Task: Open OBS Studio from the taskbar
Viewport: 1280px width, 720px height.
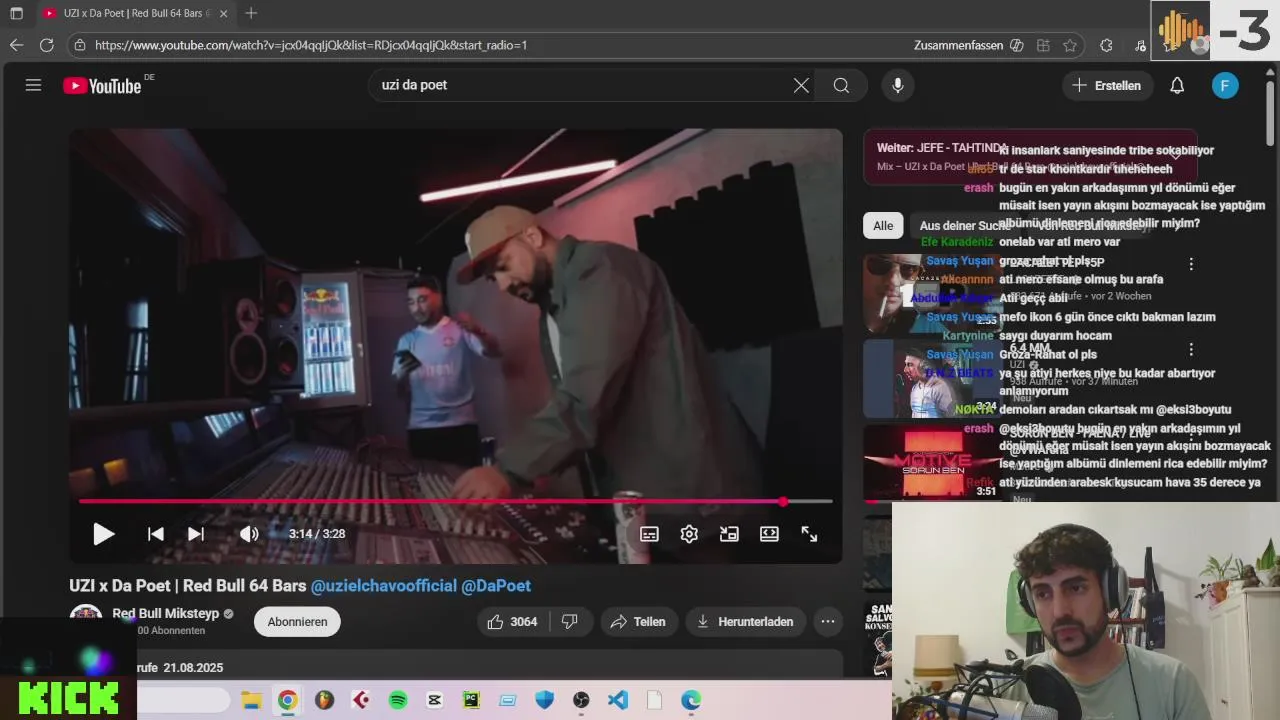Action: tap(581, 700)
